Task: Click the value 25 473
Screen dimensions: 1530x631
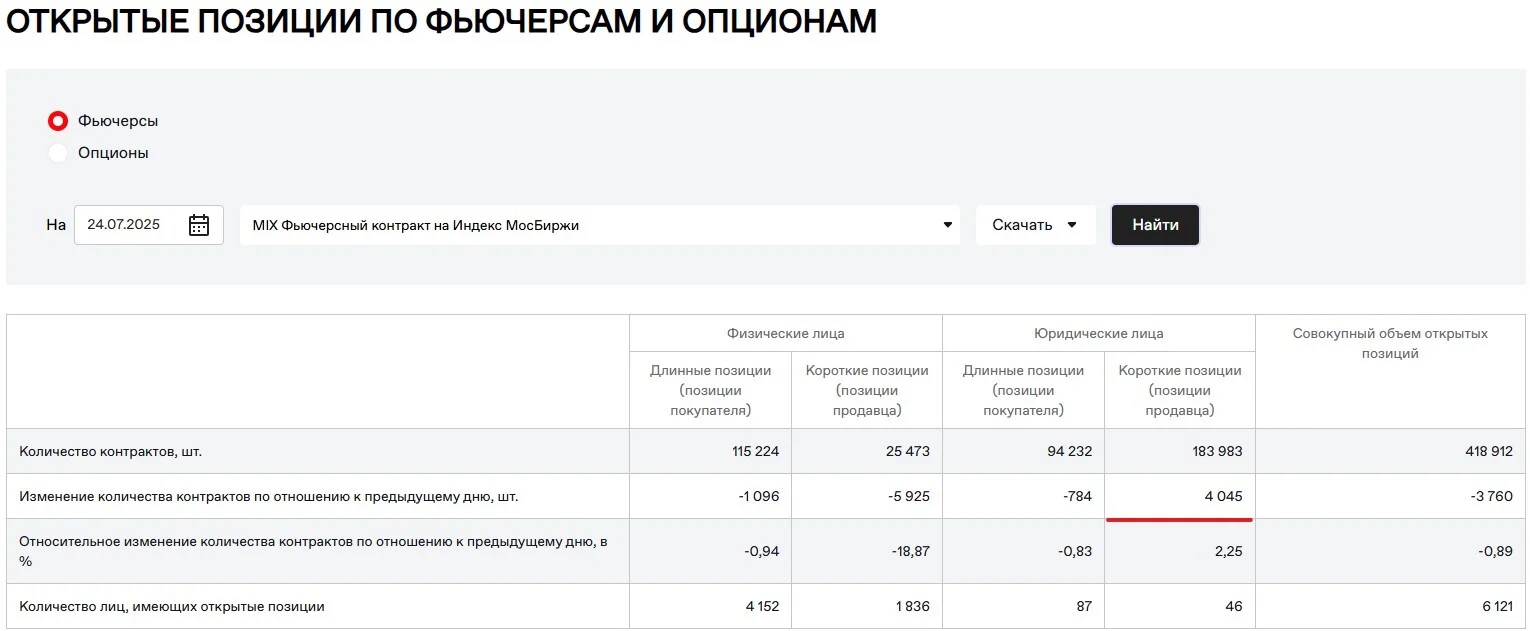Action: point(908,451)
